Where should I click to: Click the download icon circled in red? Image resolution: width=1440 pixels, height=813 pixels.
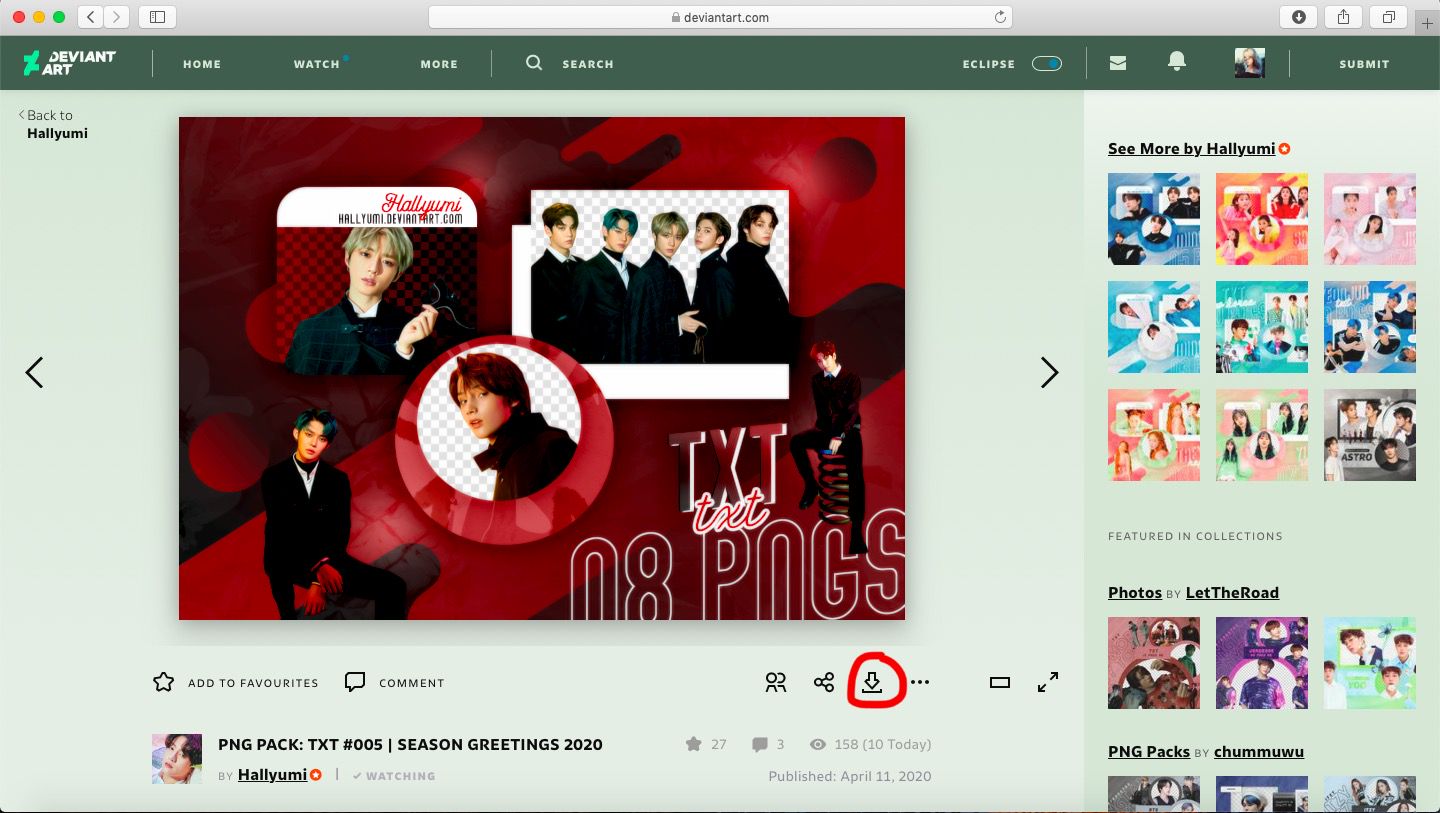872,683
